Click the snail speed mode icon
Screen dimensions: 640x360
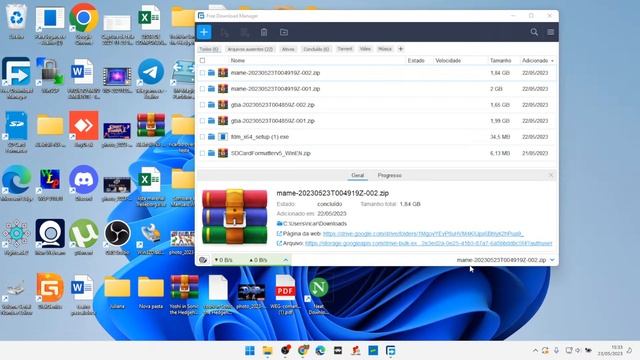point(203,260)
